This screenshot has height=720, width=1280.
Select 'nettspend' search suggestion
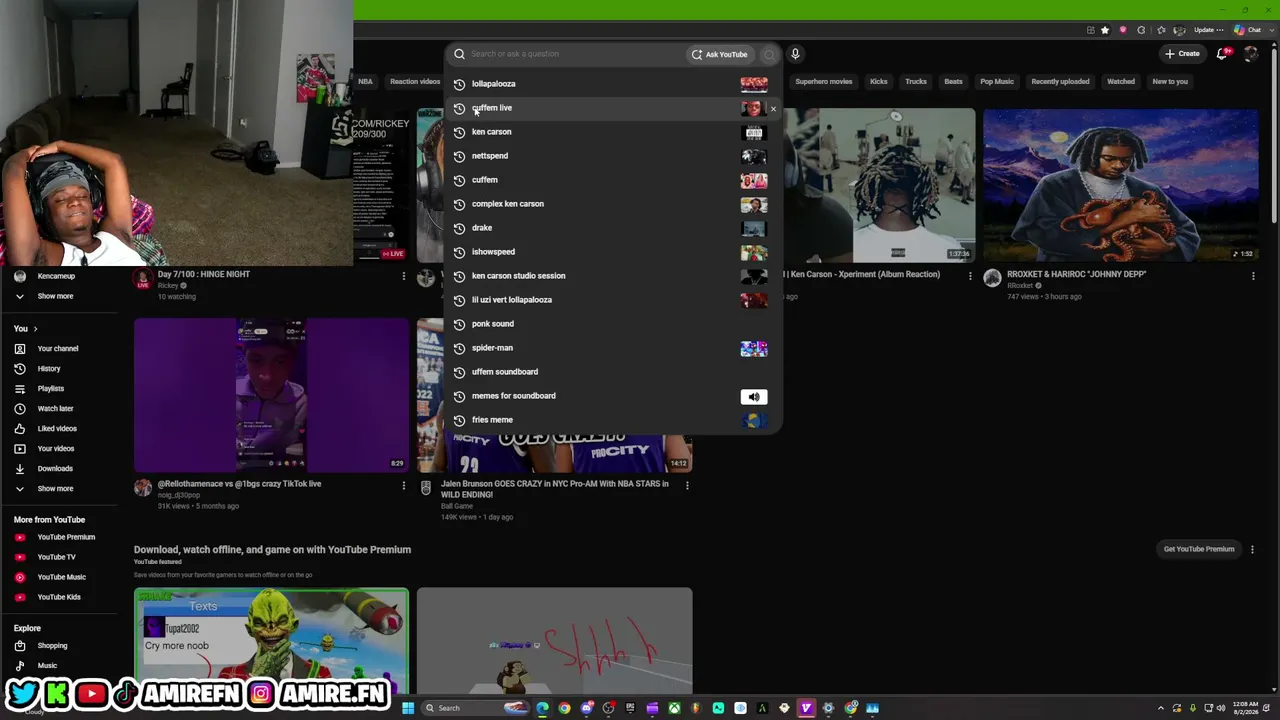[x=612, y=156]
